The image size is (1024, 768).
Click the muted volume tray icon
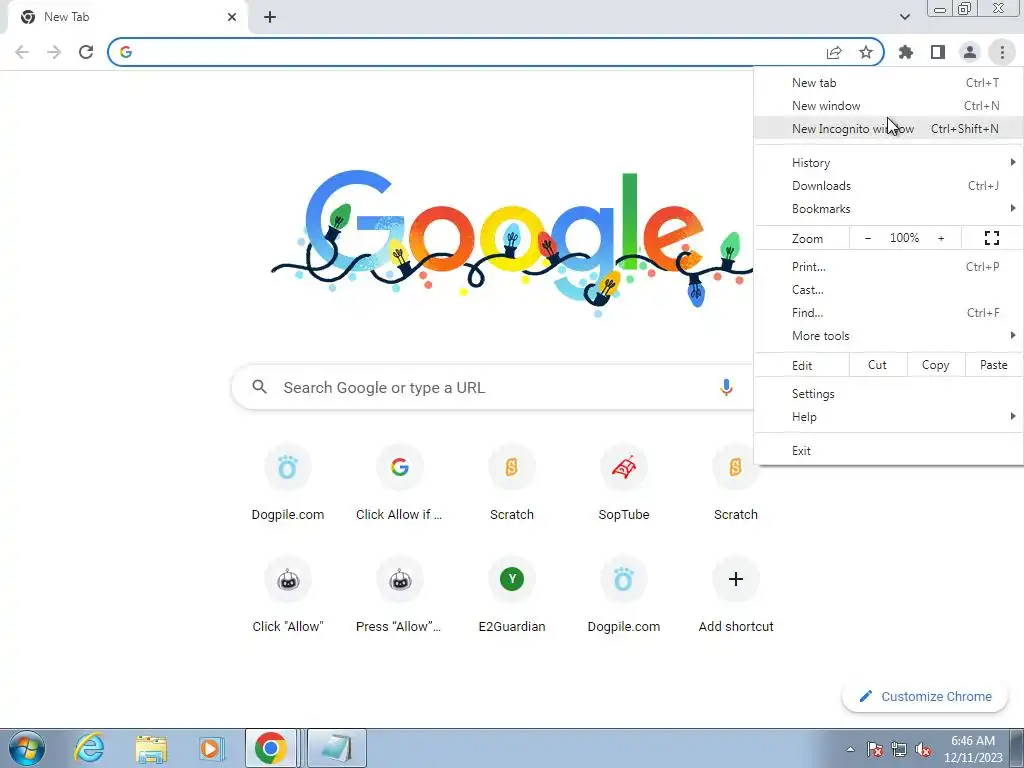click(923, 749)
